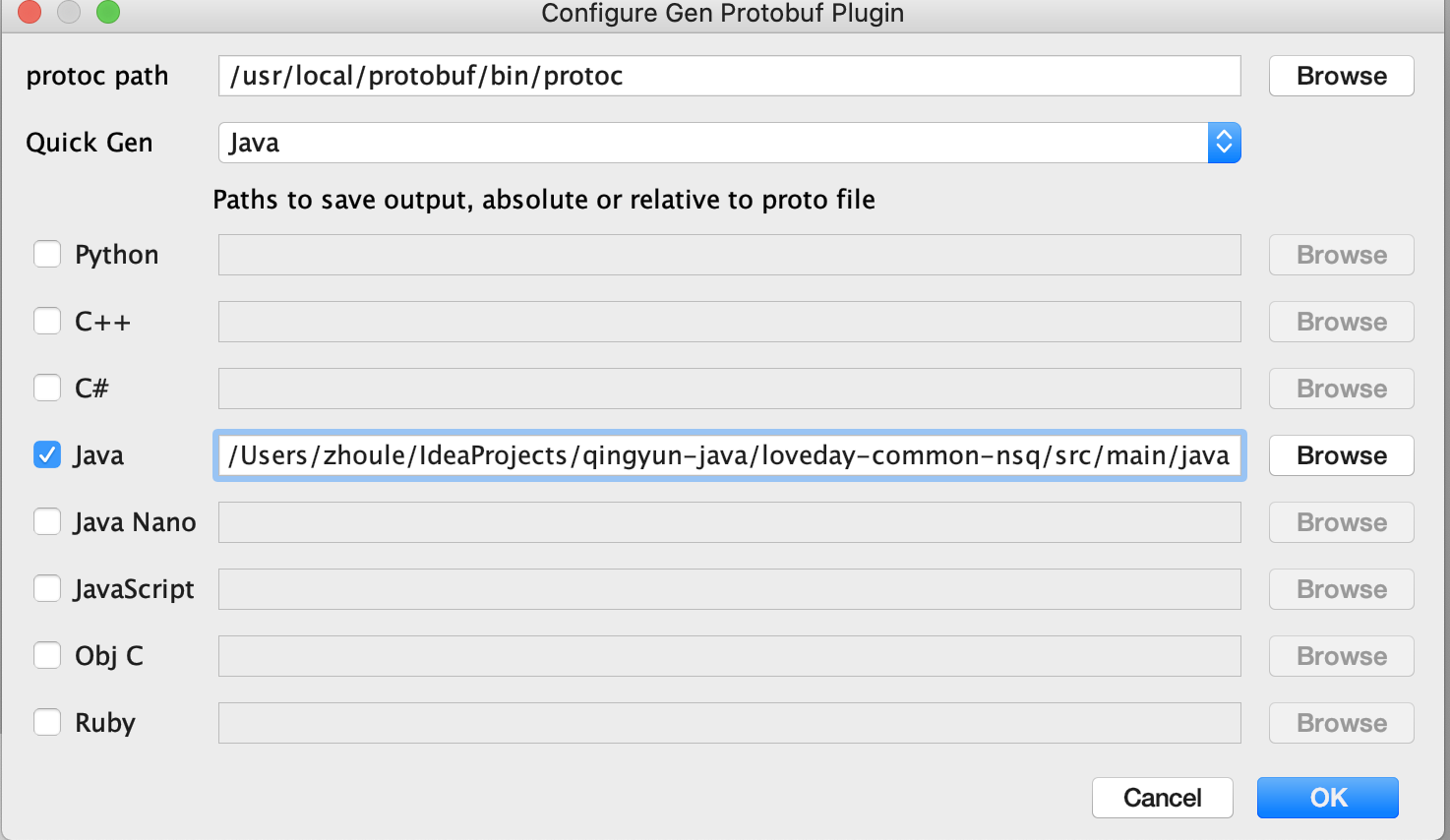Screen dimensions: 1450x840
Task: Enable Ruby output generation
Action: point(47,722)
